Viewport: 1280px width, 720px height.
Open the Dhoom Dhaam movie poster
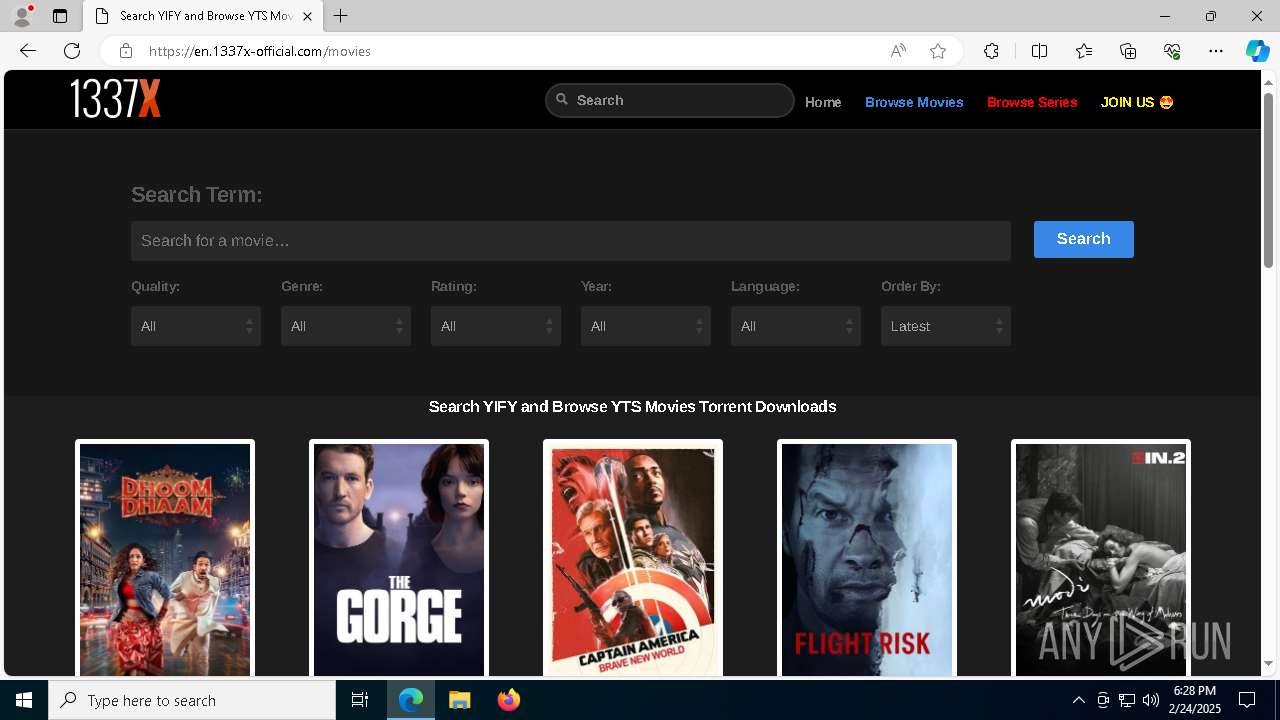165,560
